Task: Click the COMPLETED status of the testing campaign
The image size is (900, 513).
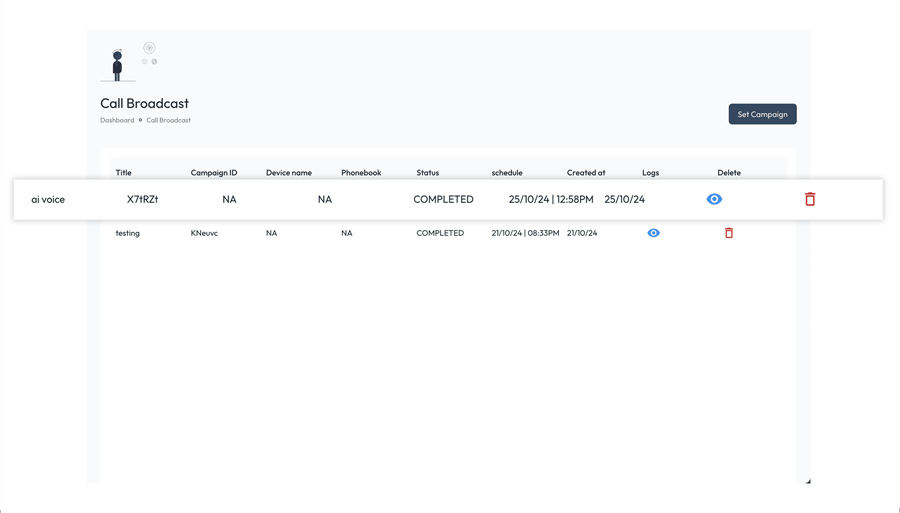Action: point(440,233)
